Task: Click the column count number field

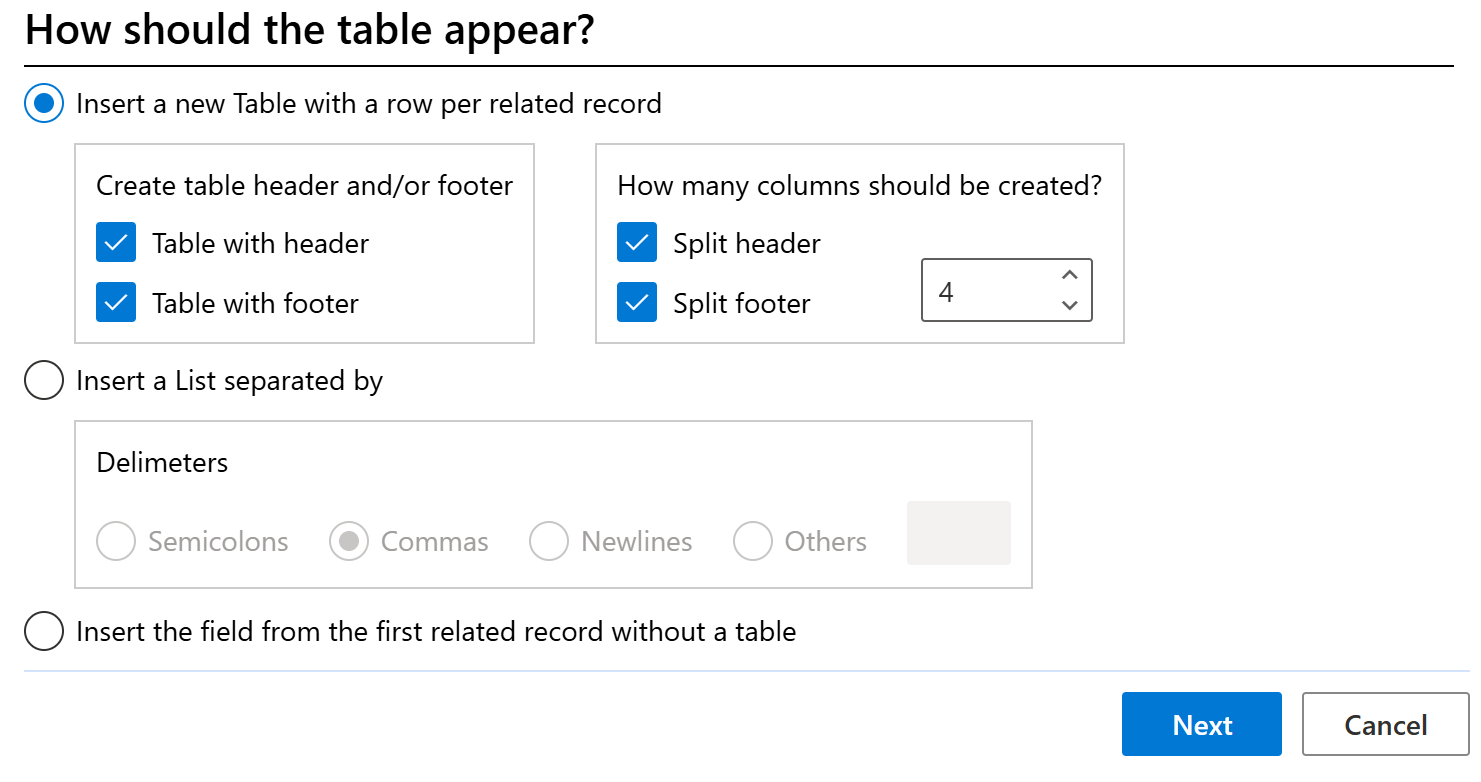Action: coord(985,291)
